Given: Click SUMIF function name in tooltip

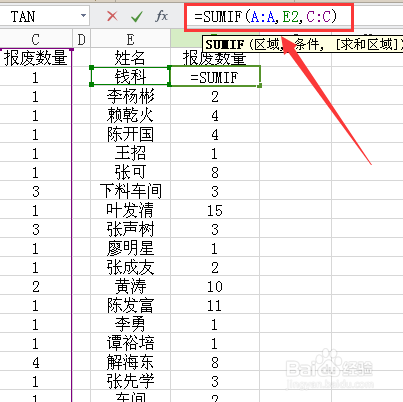Looking at the screenshot, I should click(225, 45).
